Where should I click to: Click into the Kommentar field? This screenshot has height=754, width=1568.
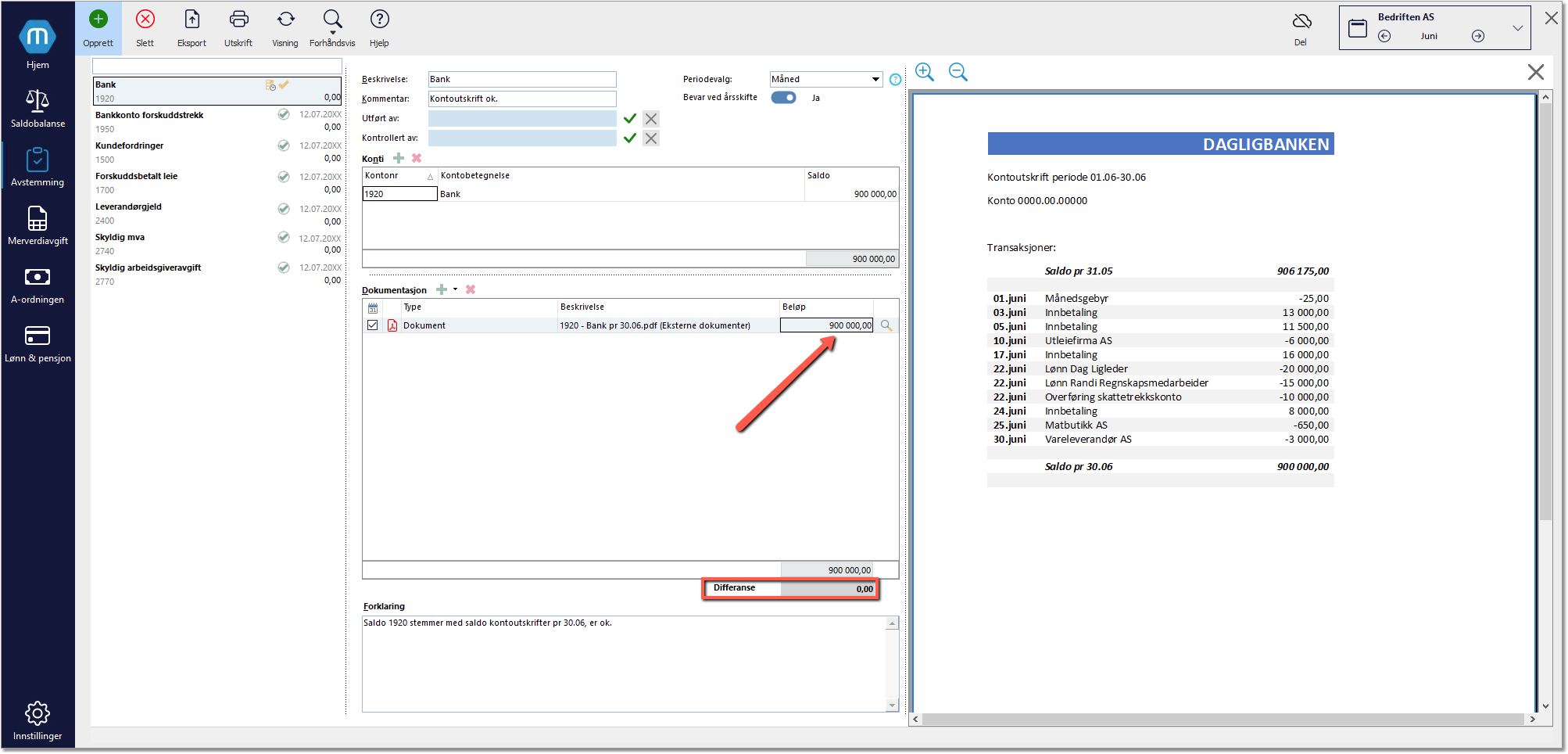(522, 99)
